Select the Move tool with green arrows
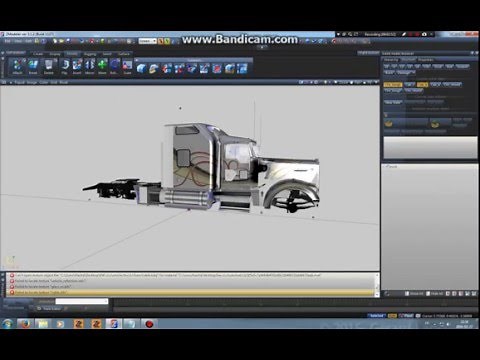480x360 pixels. (102, 66)
